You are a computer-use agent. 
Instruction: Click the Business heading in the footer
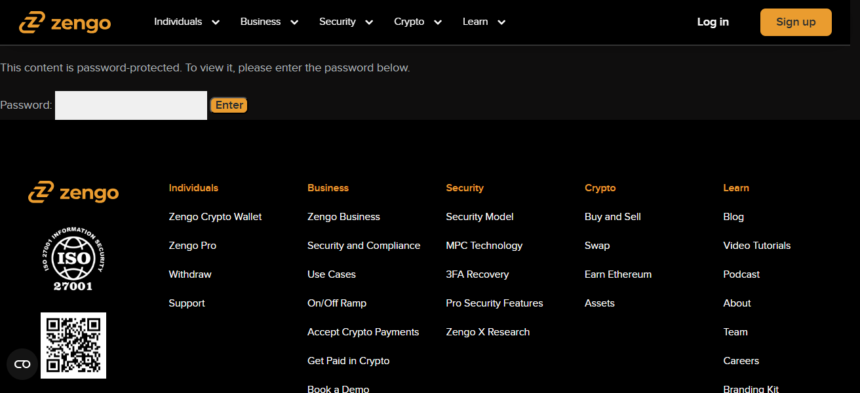(x=328, y=188)
